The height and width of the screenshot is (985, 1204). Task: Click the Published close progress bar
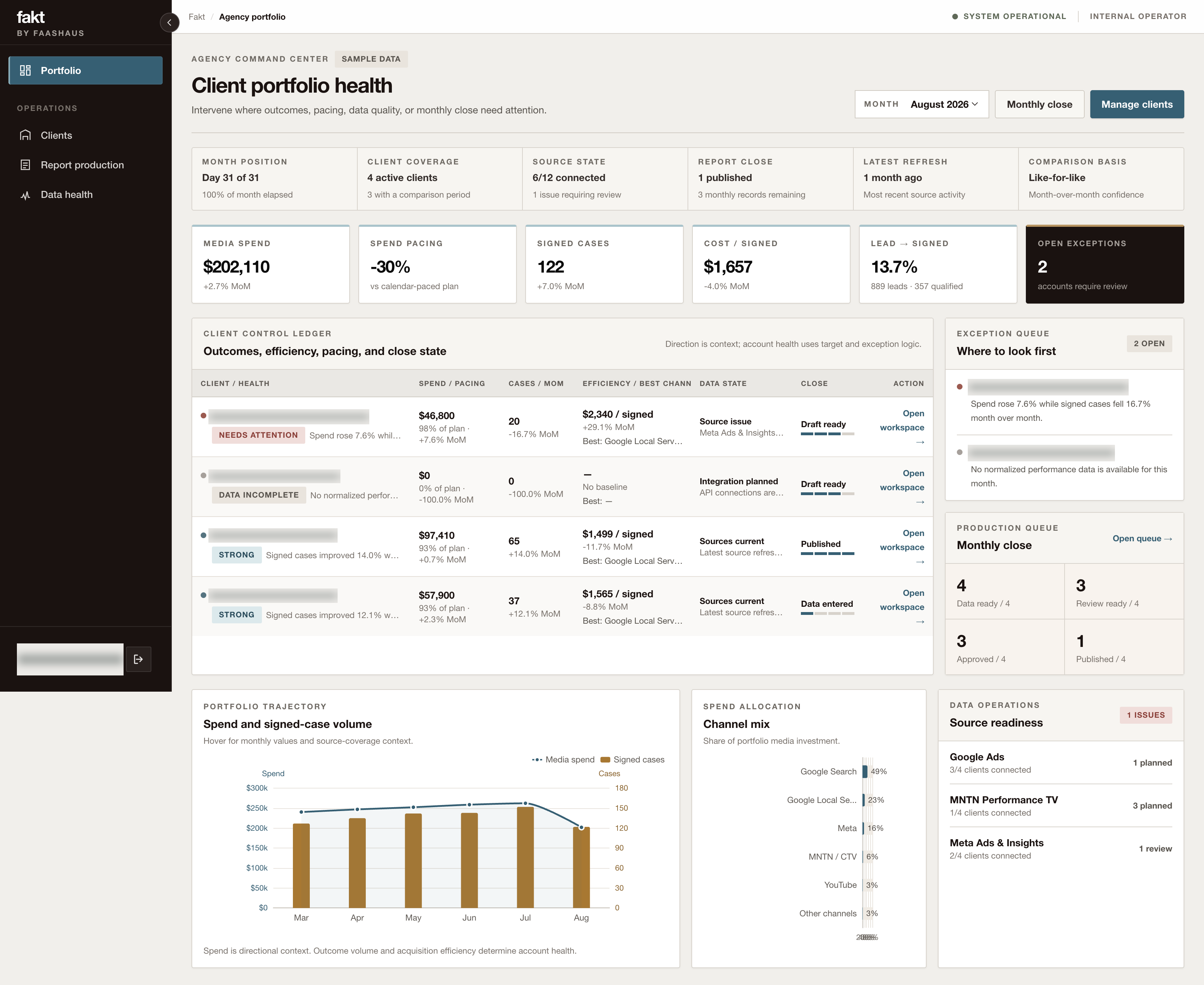tap(827, 553)
